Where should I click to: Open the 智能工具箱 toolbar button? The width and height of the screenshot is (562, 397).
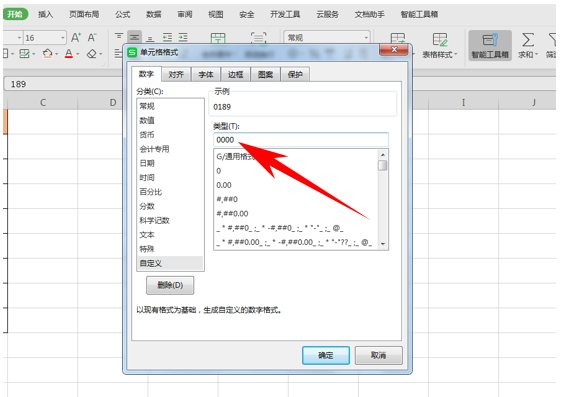pos(490,46)
